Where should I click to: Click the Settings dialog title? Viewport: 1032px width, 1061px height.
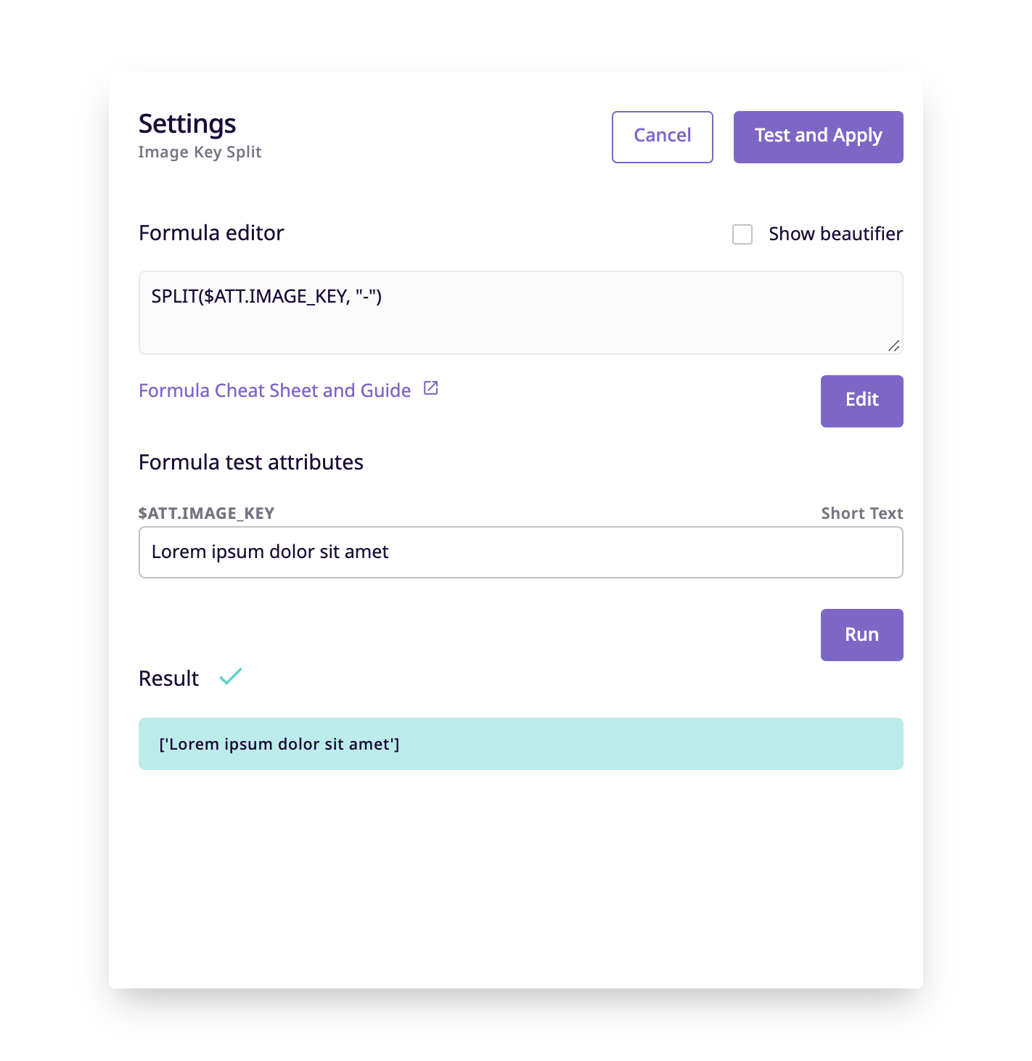click(187, 123)
